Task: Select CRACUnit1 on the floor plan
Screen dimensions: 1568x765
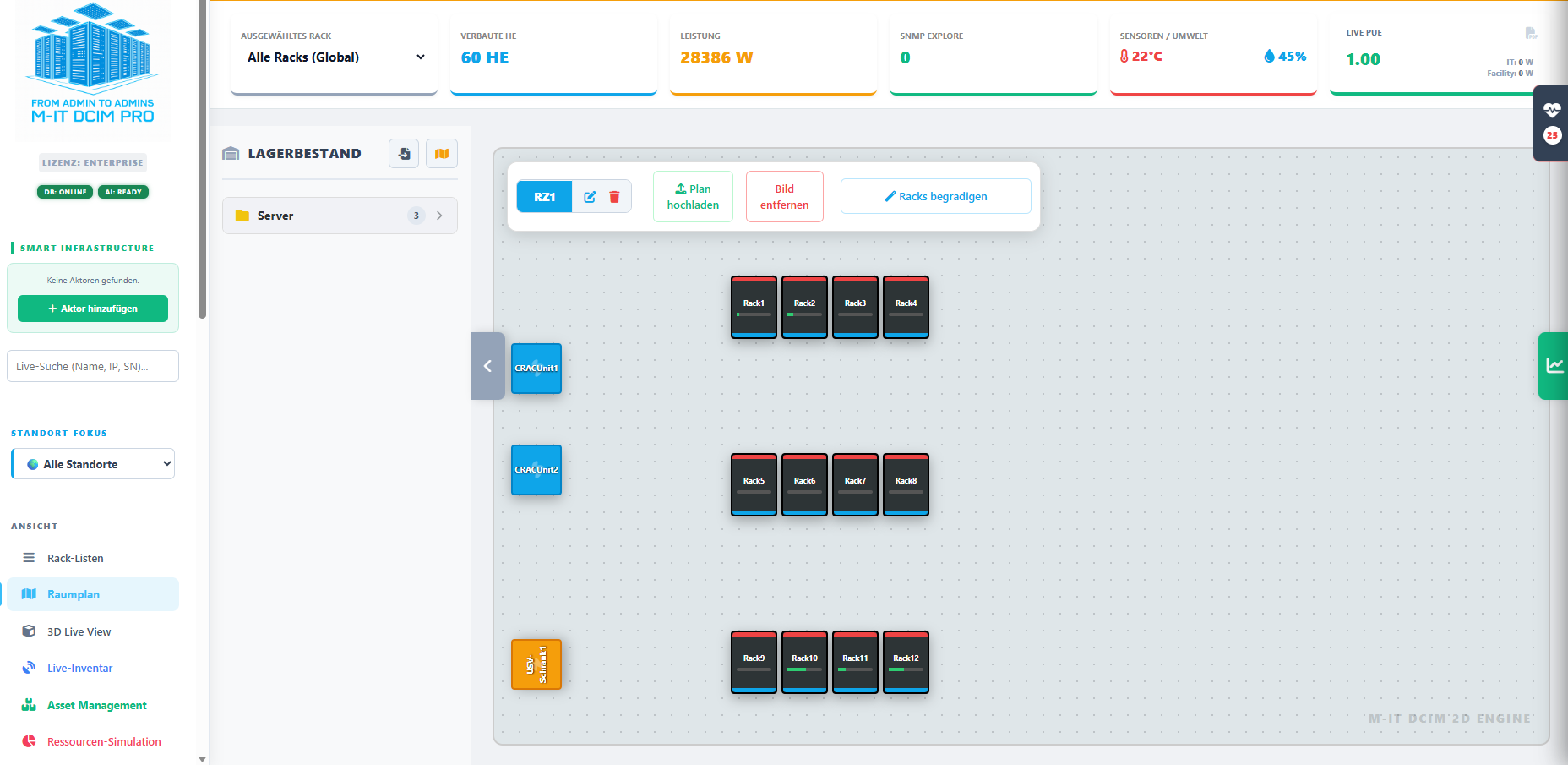Action: tap(536, 369)
